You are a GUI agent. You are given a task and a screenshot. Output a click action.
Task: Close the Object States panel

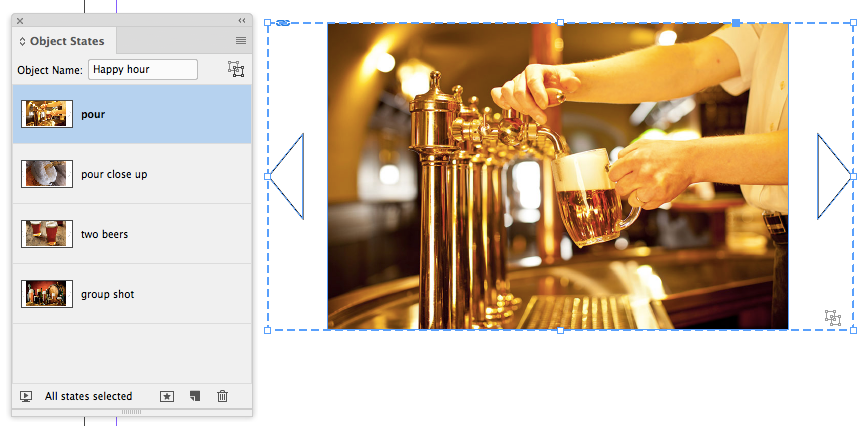click(x=20, y=21)
